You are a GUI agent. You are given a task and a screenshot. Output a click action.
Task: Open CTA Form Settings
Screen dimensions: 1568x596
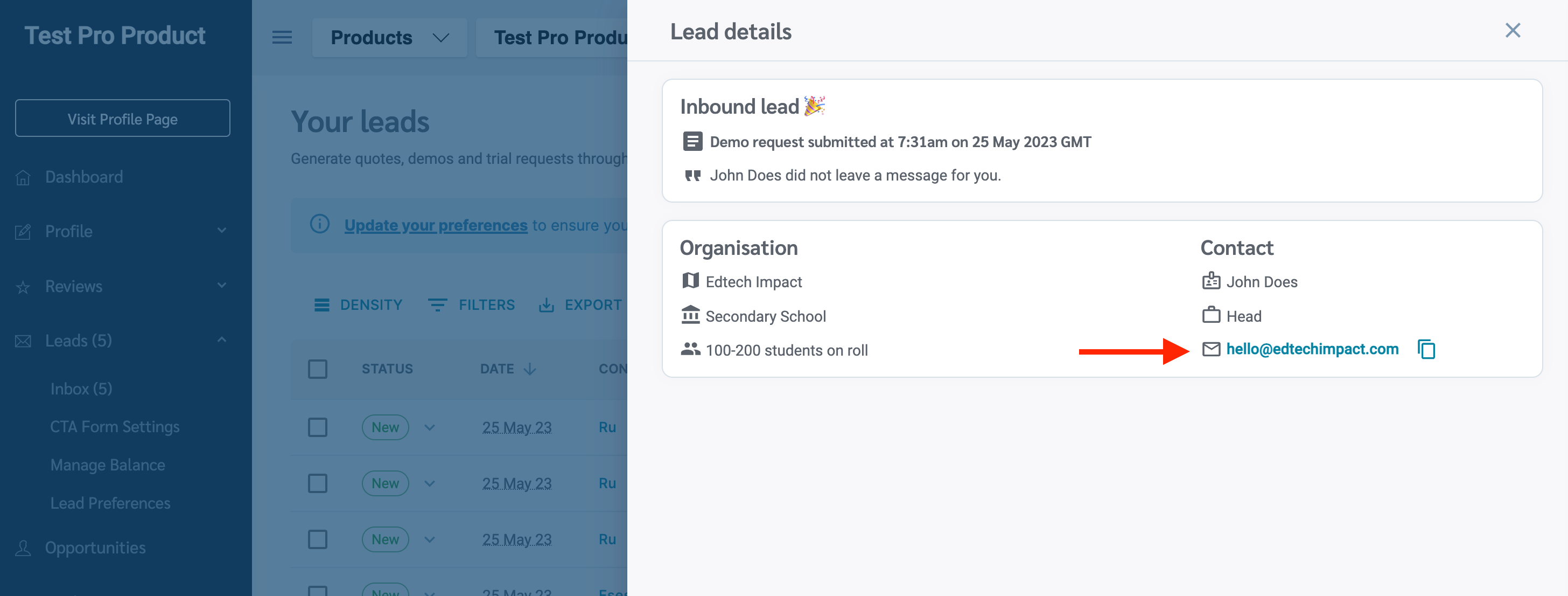115,427
